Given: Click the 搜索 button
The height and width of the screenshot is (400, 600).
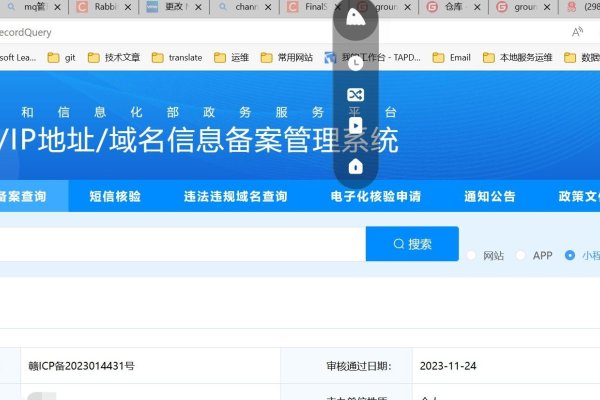Looking at the screenshot, I should pyautogui.click(x=412, y=244).
